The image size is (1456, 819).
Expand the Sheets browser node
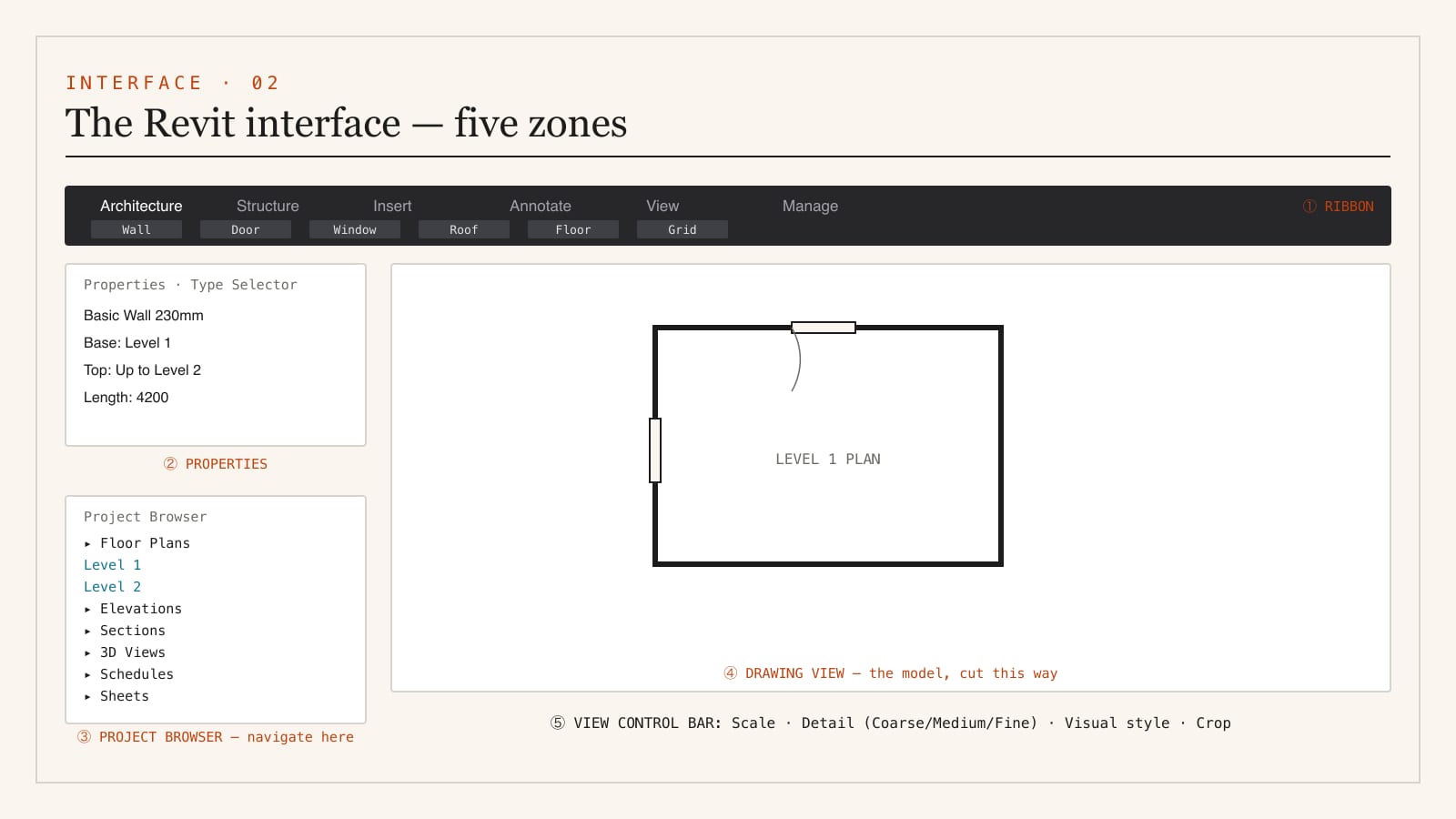click(116, 696)
